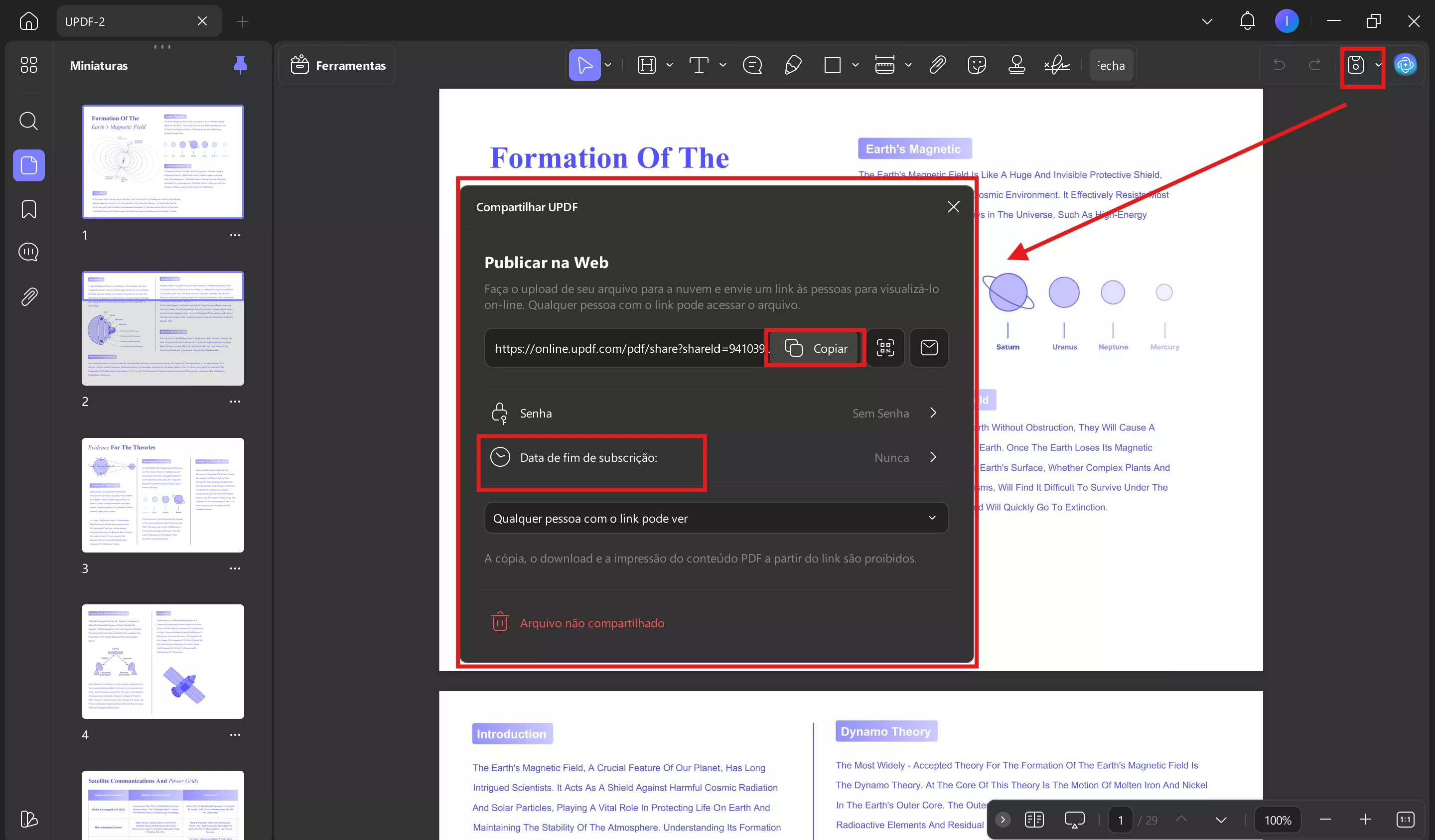Show the QR code for share link

pos(885,347)
